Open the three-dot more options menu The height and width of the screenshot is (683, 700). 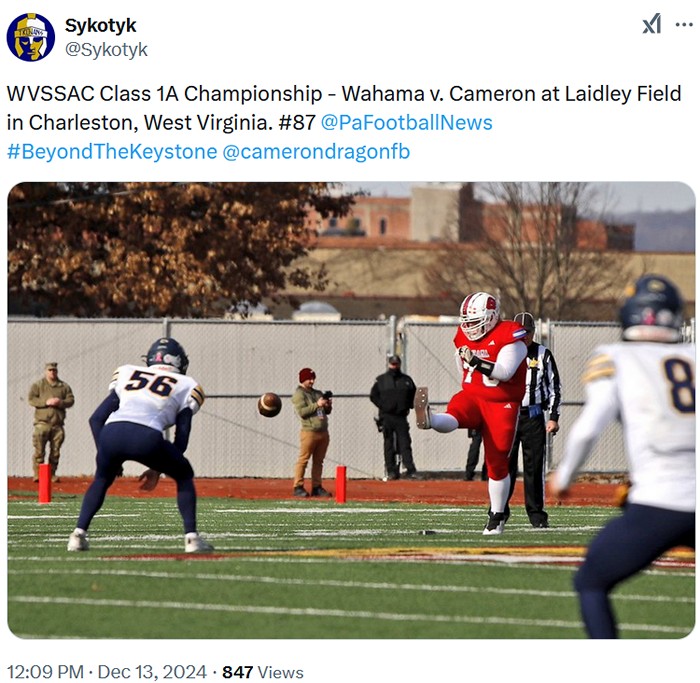click(x=683, y=25)
